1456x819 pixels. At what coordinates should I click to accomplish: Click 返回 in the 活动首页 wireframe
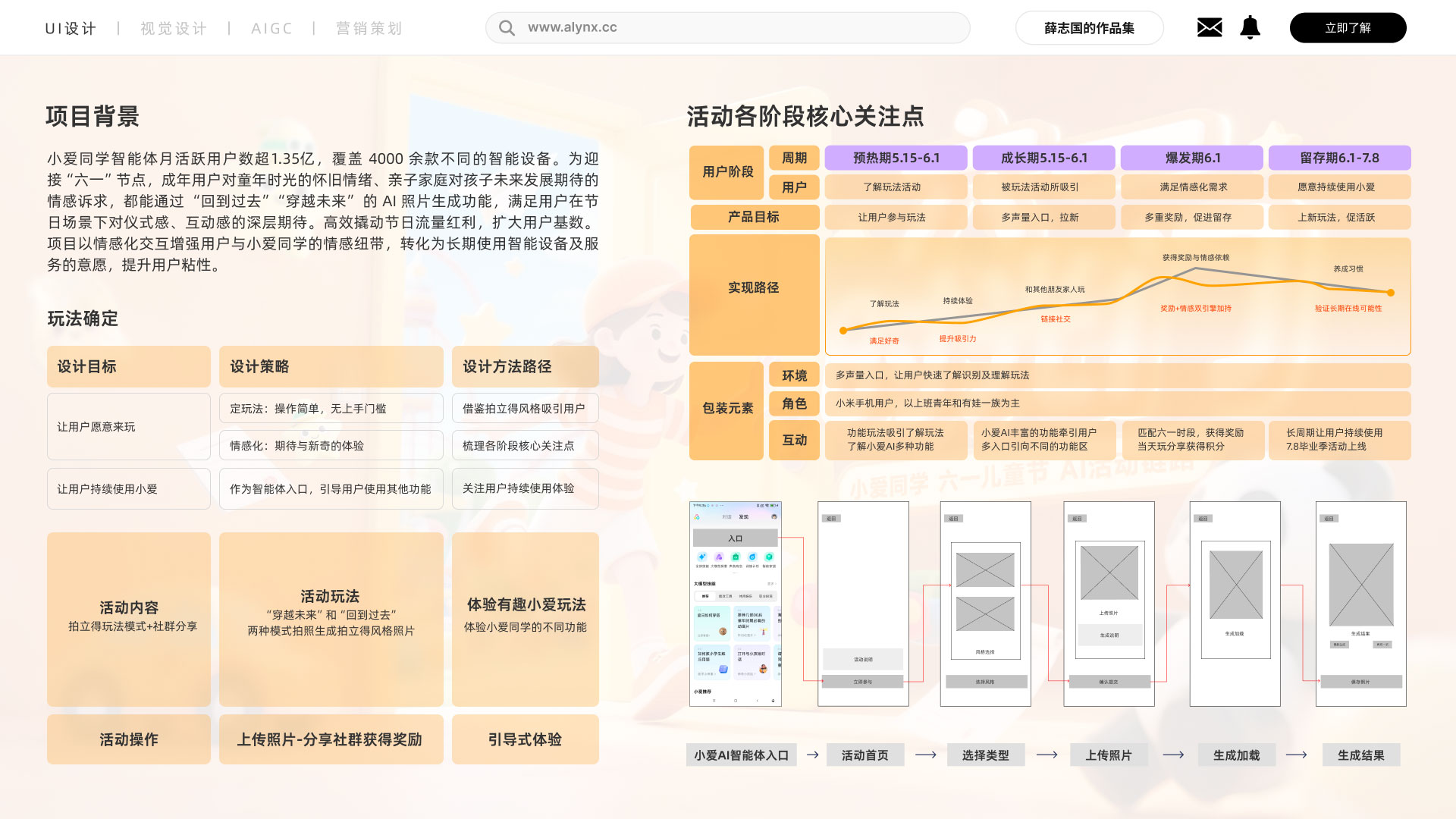[831, 519]
